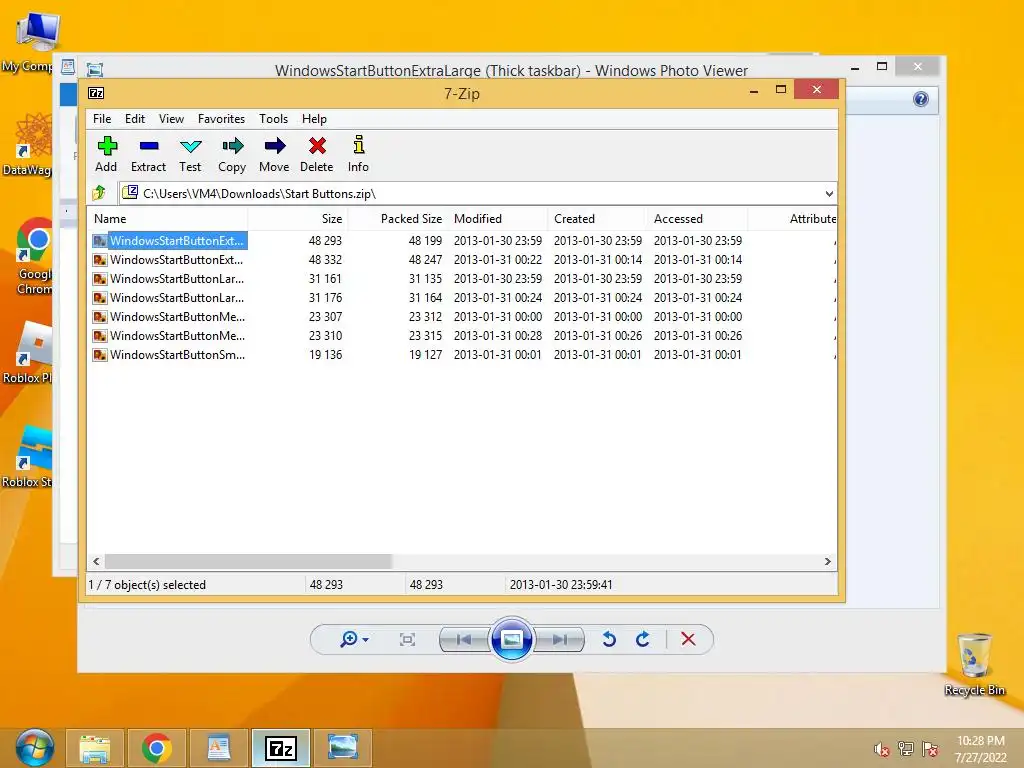Start slide show in Photo Viewer
Image resolution: width=1024 pixels, height=768 pixels.
[511, 639]
